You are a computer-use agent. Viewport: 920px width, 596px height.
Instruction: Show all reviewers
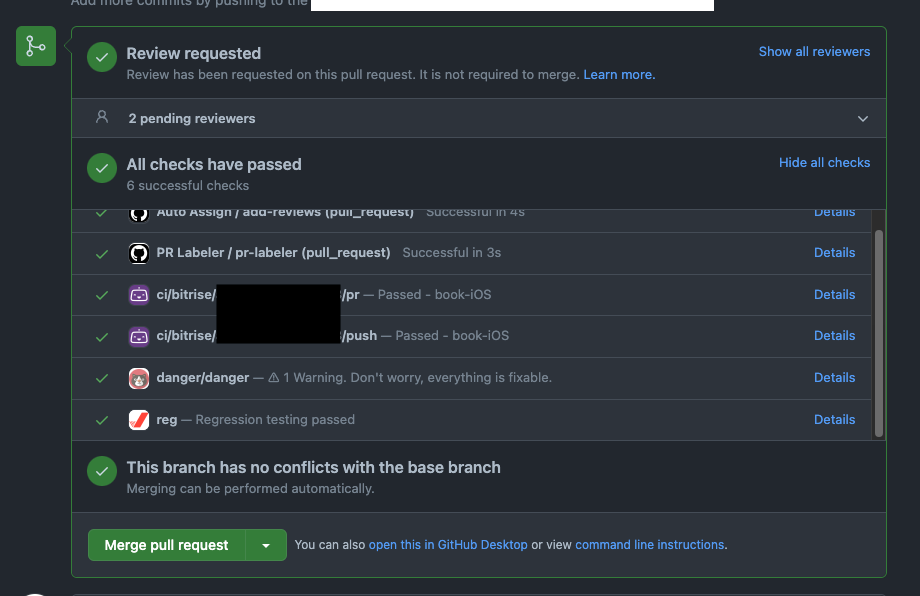[x=814, y=52]
